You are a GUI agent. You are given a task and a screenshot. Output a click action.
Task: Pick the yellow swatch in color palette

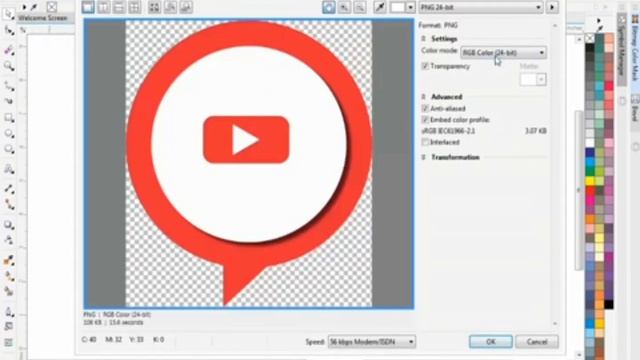[x=590, y=180]
